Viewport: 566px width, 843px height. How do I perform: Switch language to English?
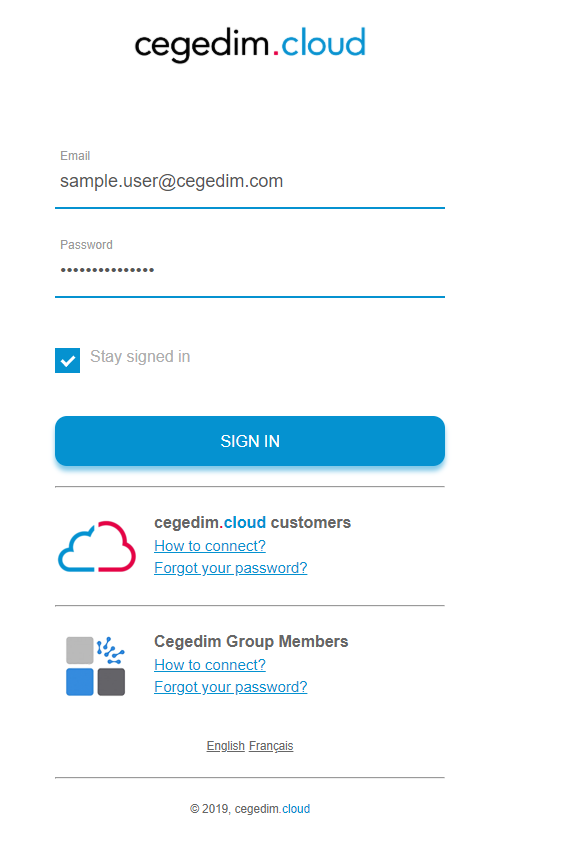(x=226, y=746)
